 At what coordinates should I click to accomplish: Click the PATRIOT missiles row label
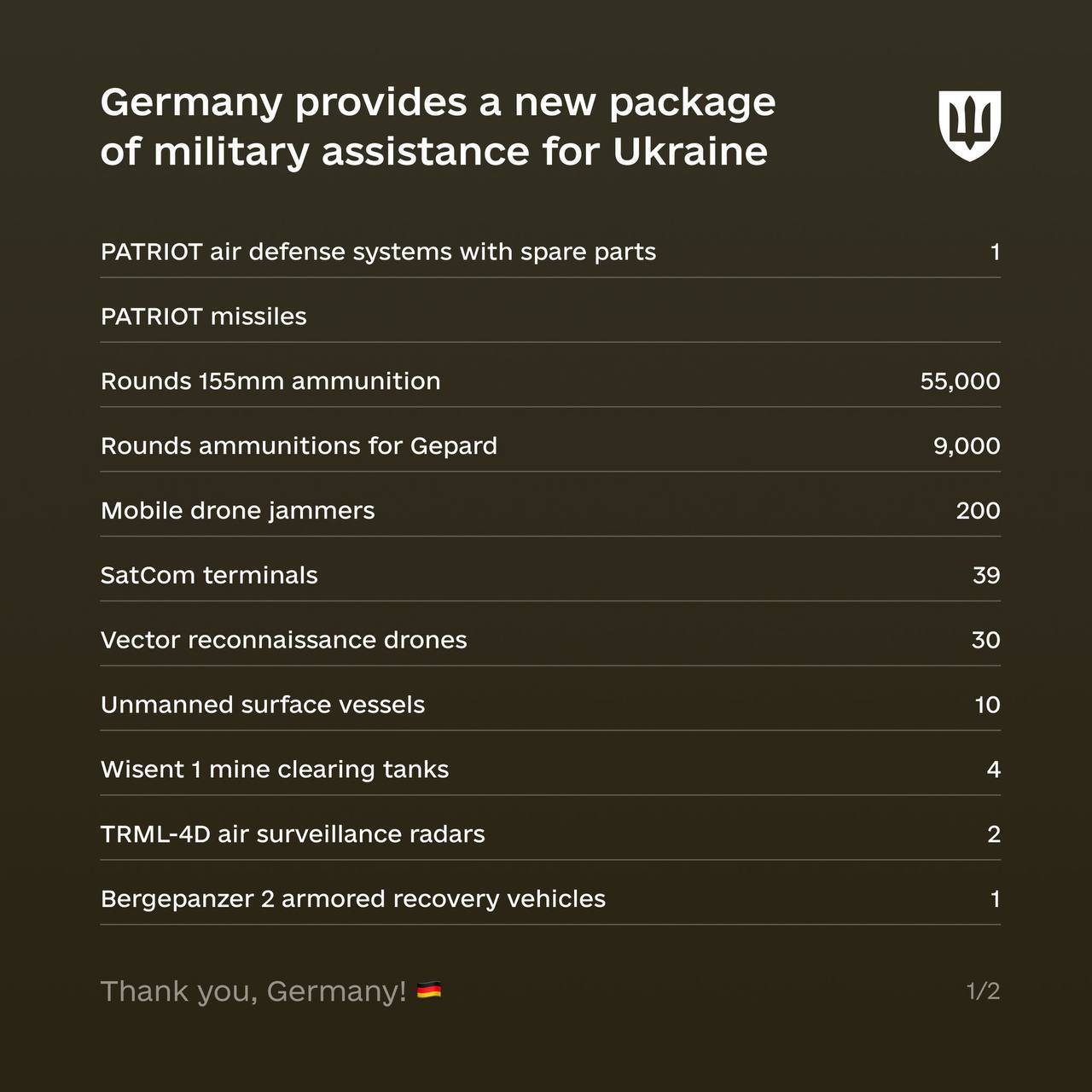203,317
